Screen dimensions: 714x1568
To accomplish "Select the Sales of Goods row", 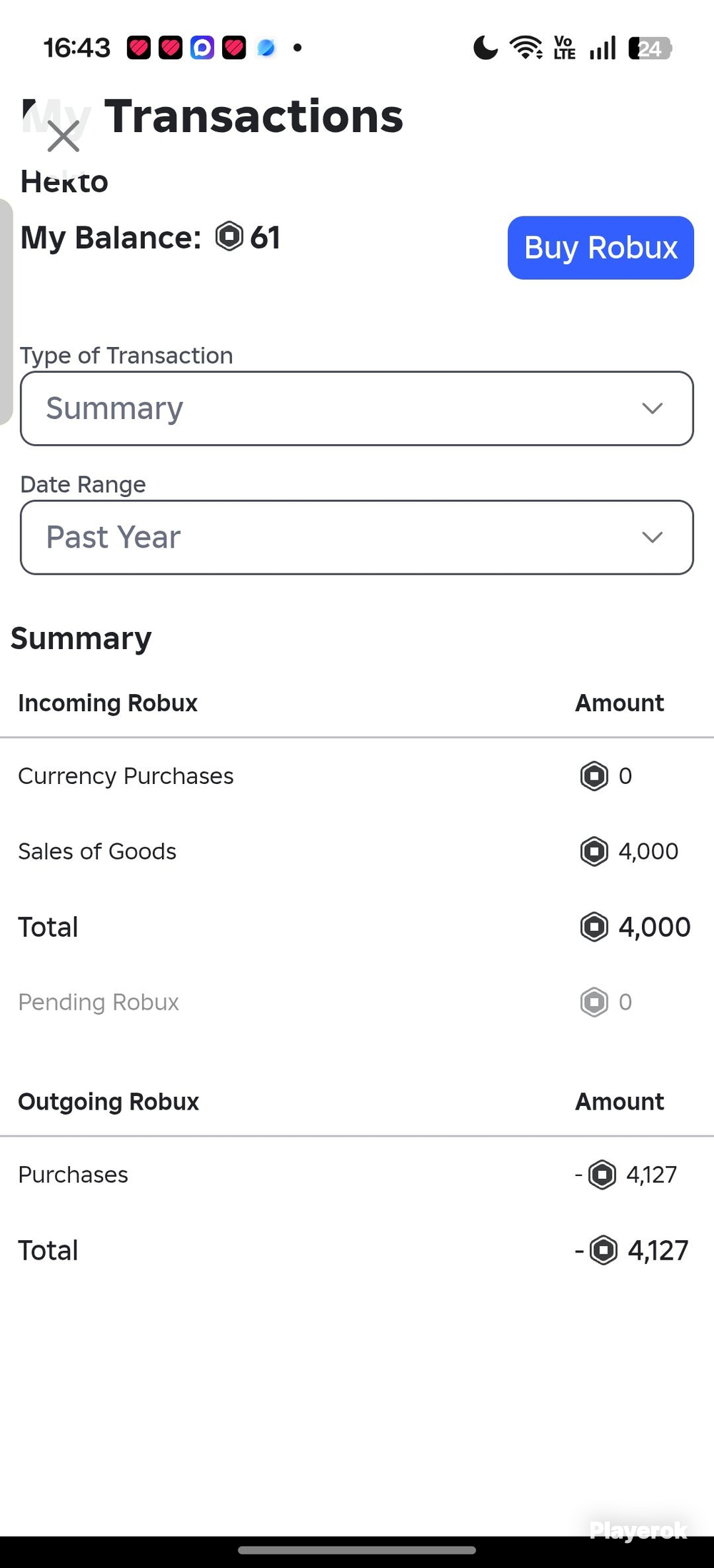I will click(x=357, y=851).
